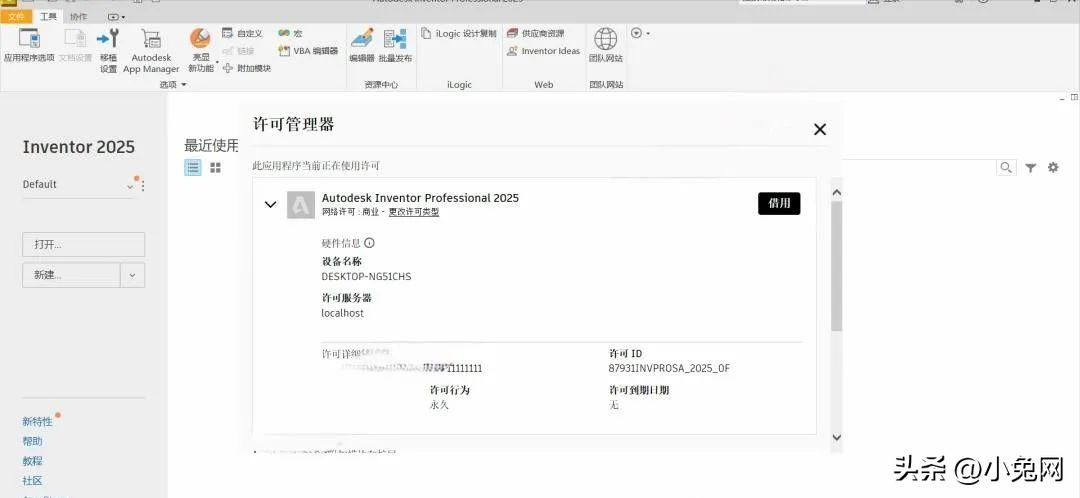
Task: Open 亮显新功能 dropdown arrow
Action: [217, 63]
